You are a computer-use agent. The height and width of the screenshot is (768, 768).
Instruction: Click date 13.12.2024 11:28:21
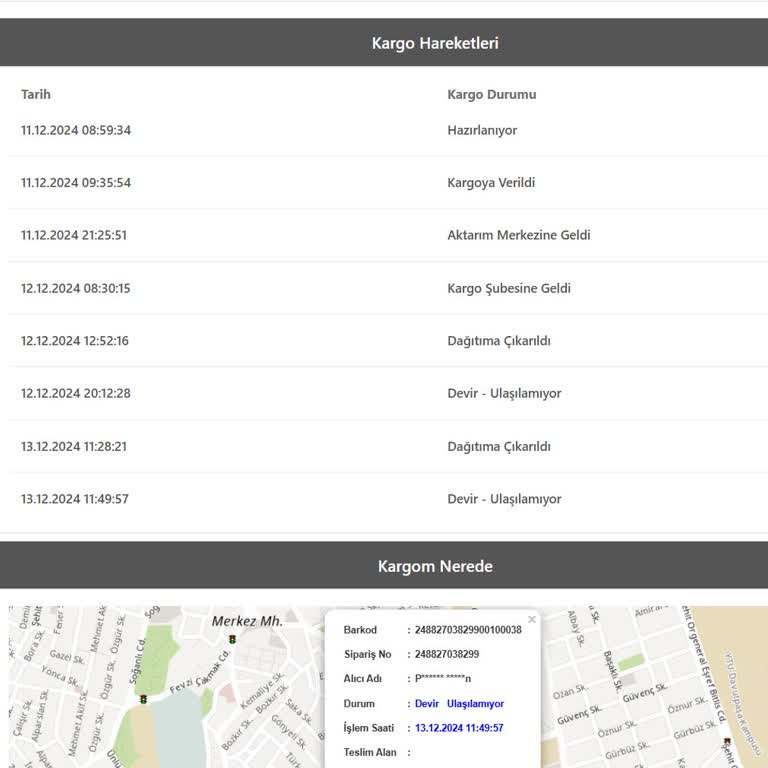tap(74, 446)
